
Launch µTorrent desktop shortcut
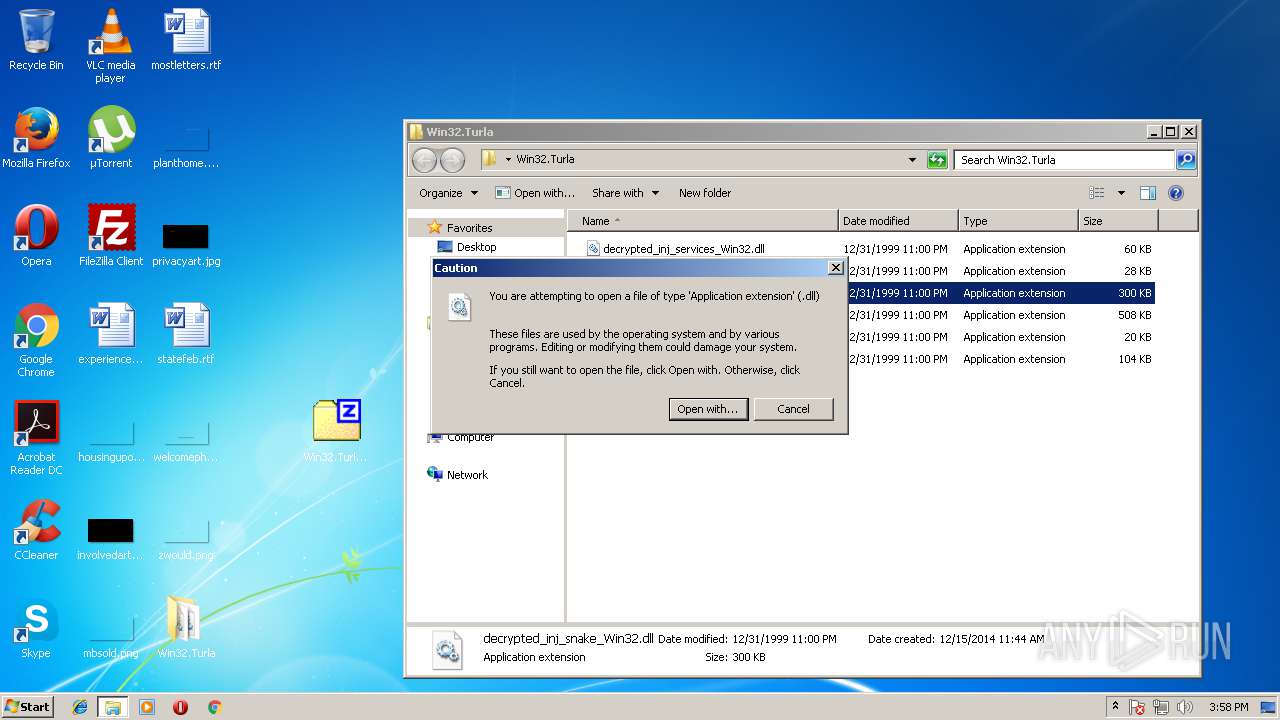pyautogui.click(x=110, y=138)
